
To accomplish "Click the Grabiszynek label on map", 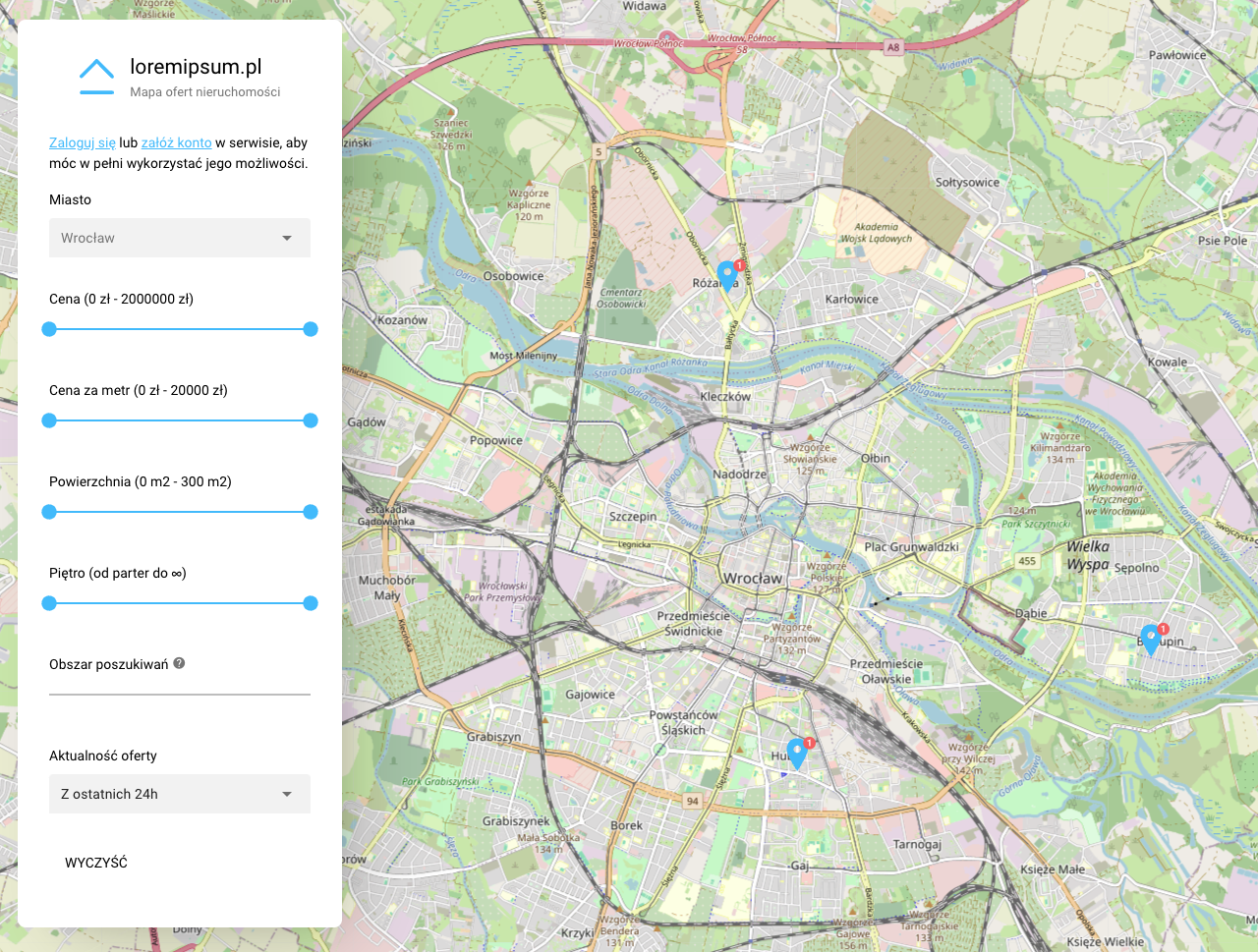I will tap(516, 821).
